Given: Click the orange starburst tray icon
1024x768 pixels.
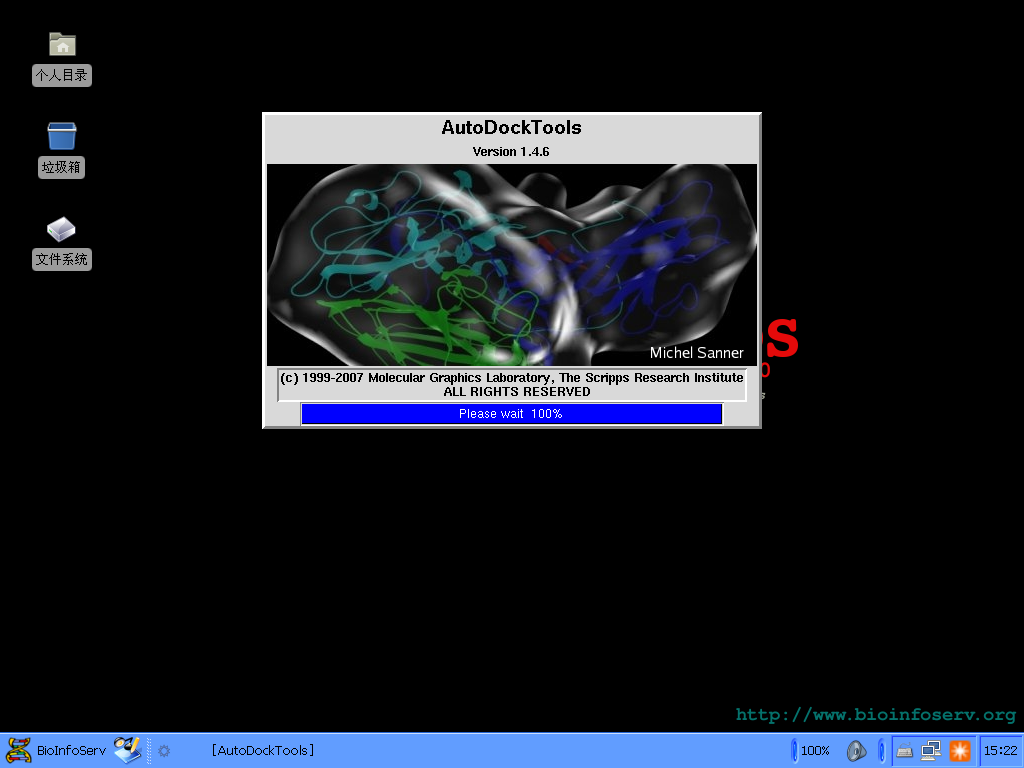Looking at the screenshot, I should [x=959, y=751].
